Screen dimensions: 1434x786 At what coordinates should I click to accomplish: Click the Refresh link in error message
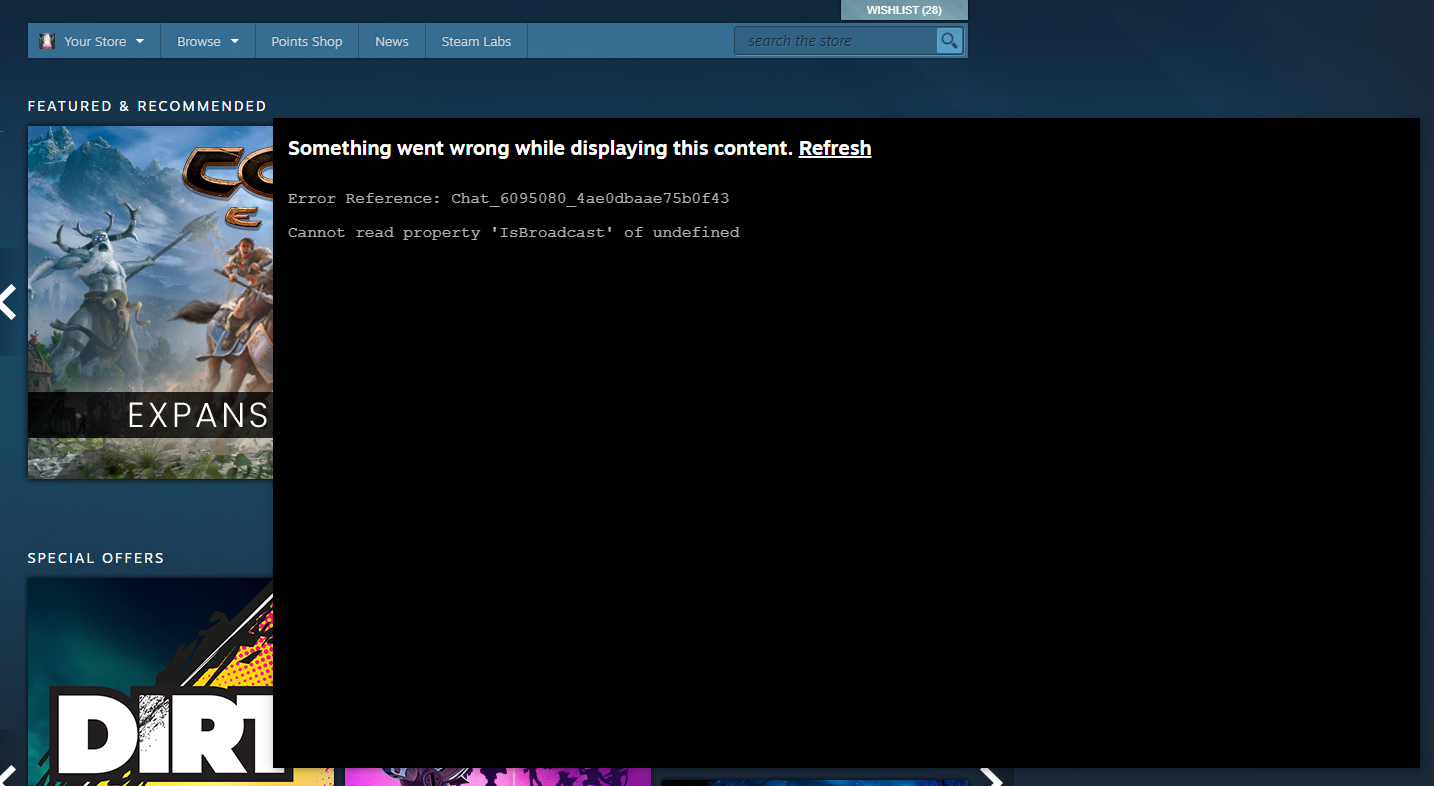[834, 148]
